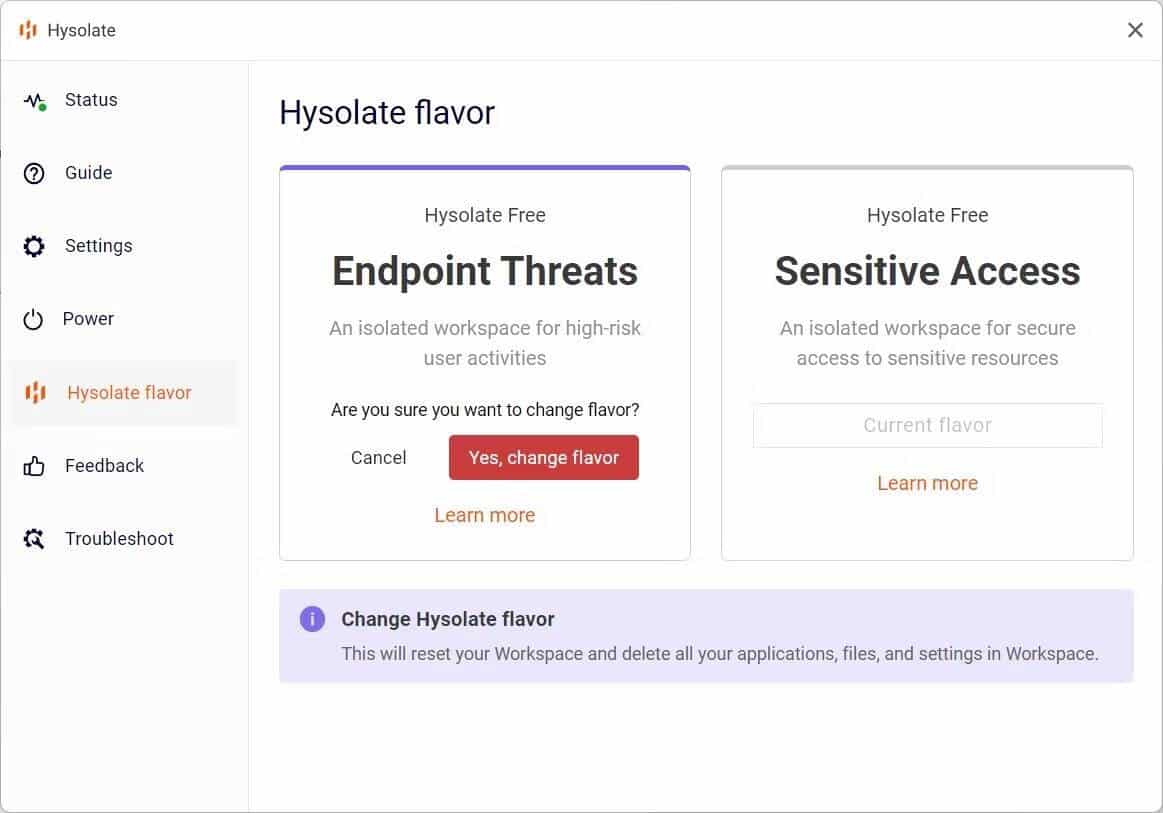Select the Status activity icon in sidebar

tap(33, 99)
